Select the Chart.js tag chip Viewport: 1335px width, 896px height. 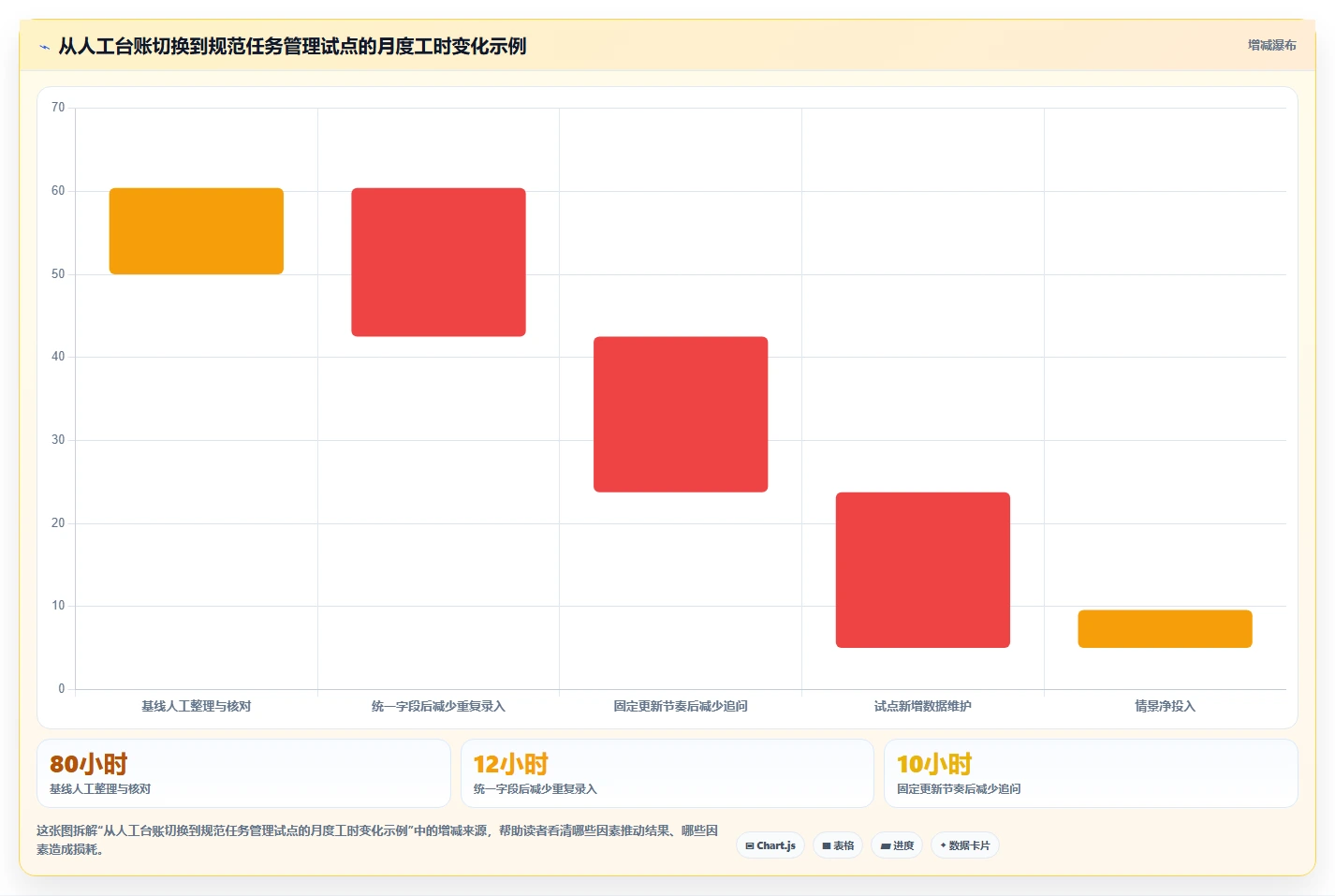770,845
